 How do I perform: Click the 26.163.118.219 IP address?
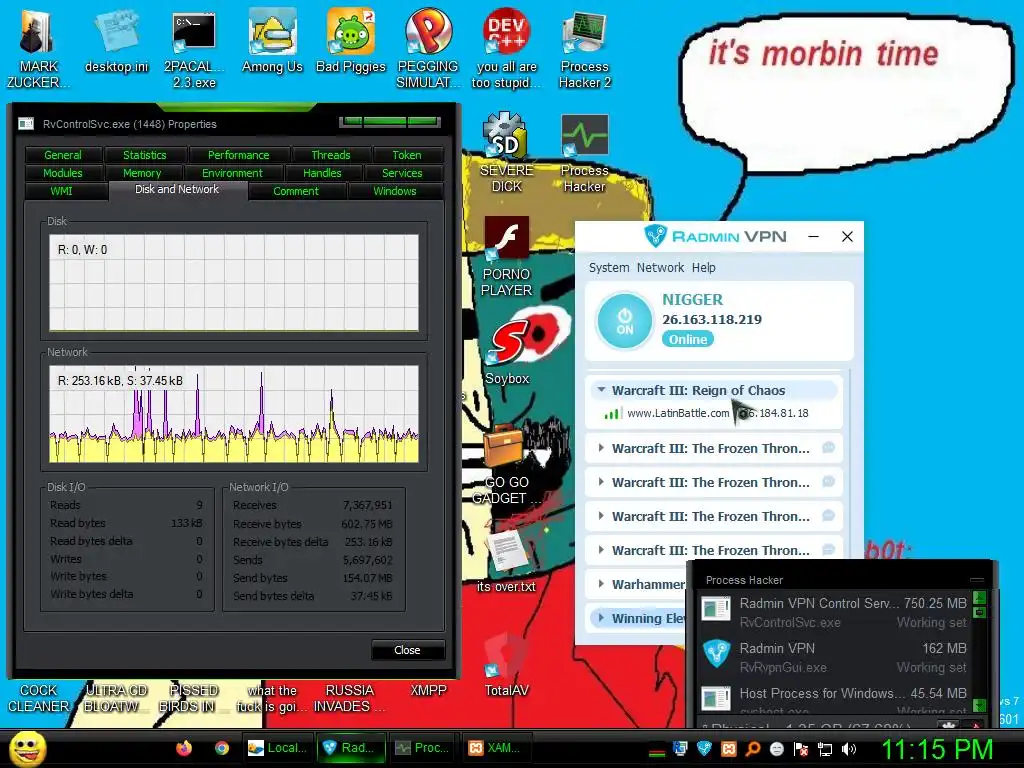click(x=712, y=319)
